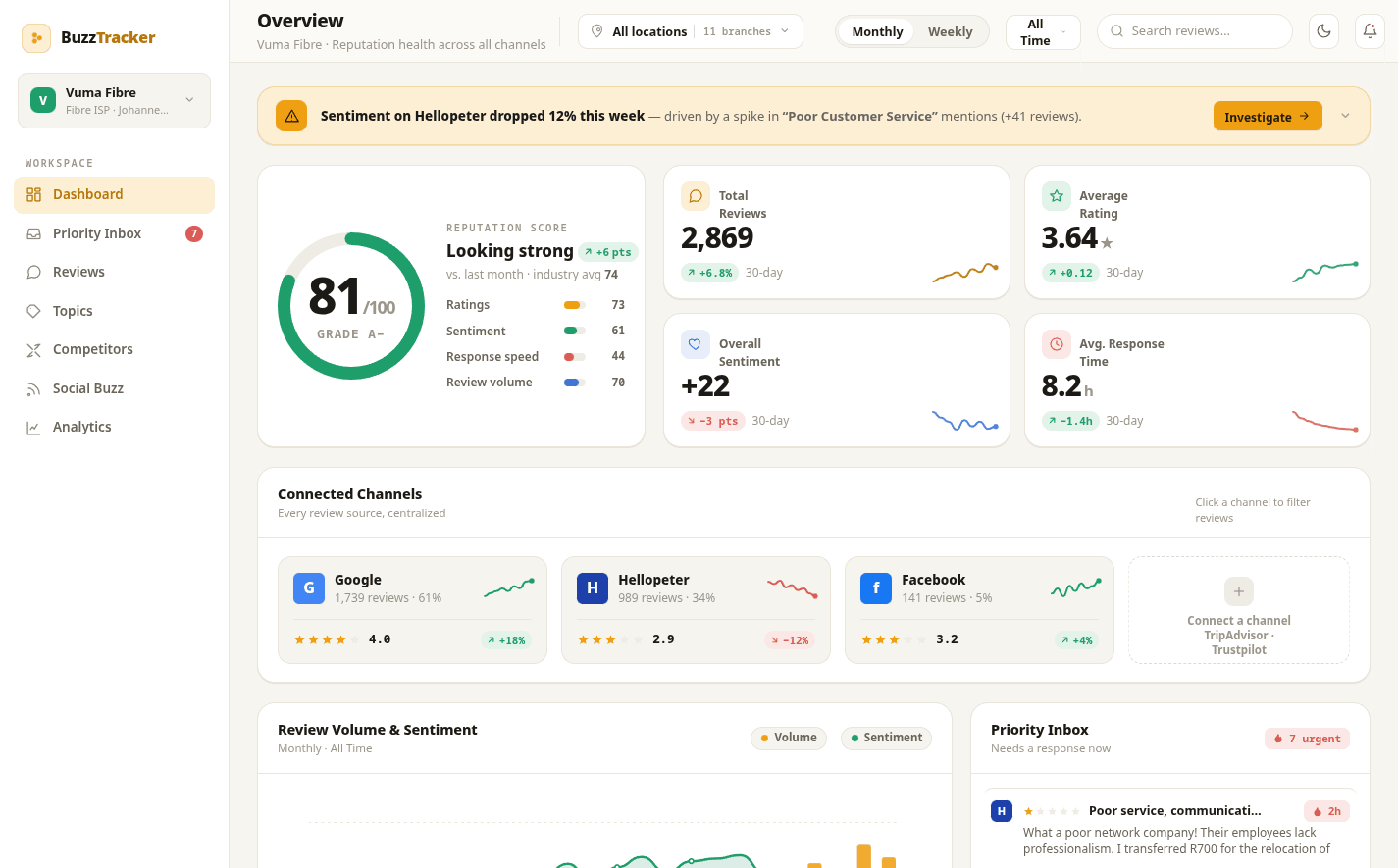1398x868 pixels.
Task: Click the Avg. Response Time clock icon
Action: [1057, 344]
